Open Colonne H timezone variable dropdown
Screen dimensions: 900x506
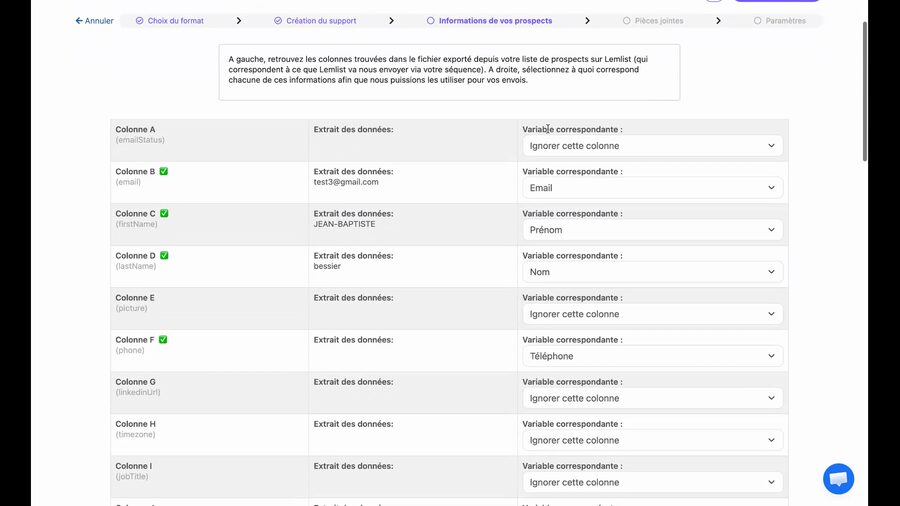[652, 440]
